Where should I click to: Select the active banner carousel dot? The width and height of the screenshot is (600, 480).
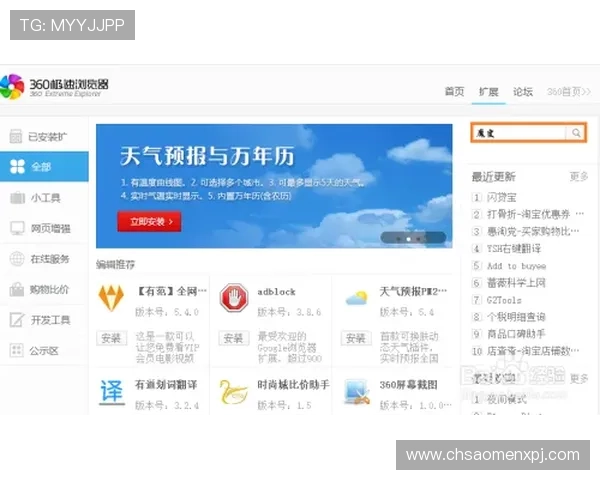(x=409, y=239)
